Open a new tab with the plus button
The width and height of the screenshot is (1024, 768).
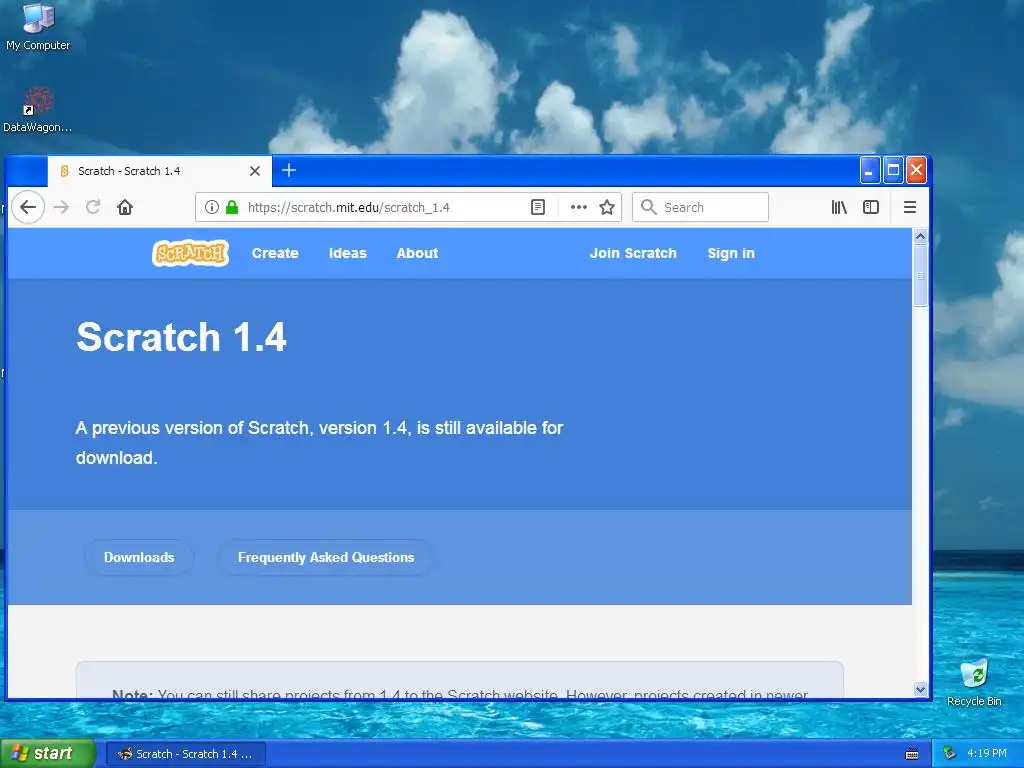pos(289,170)
